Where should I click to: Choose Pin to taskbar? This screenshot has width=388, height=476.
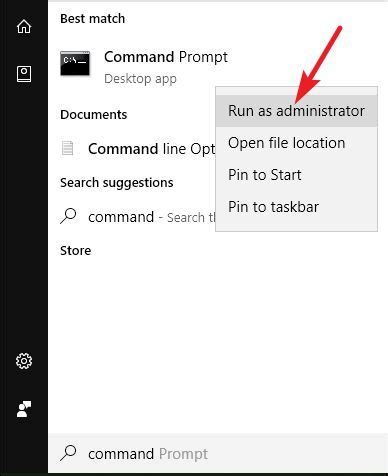[x=296, y=207]
